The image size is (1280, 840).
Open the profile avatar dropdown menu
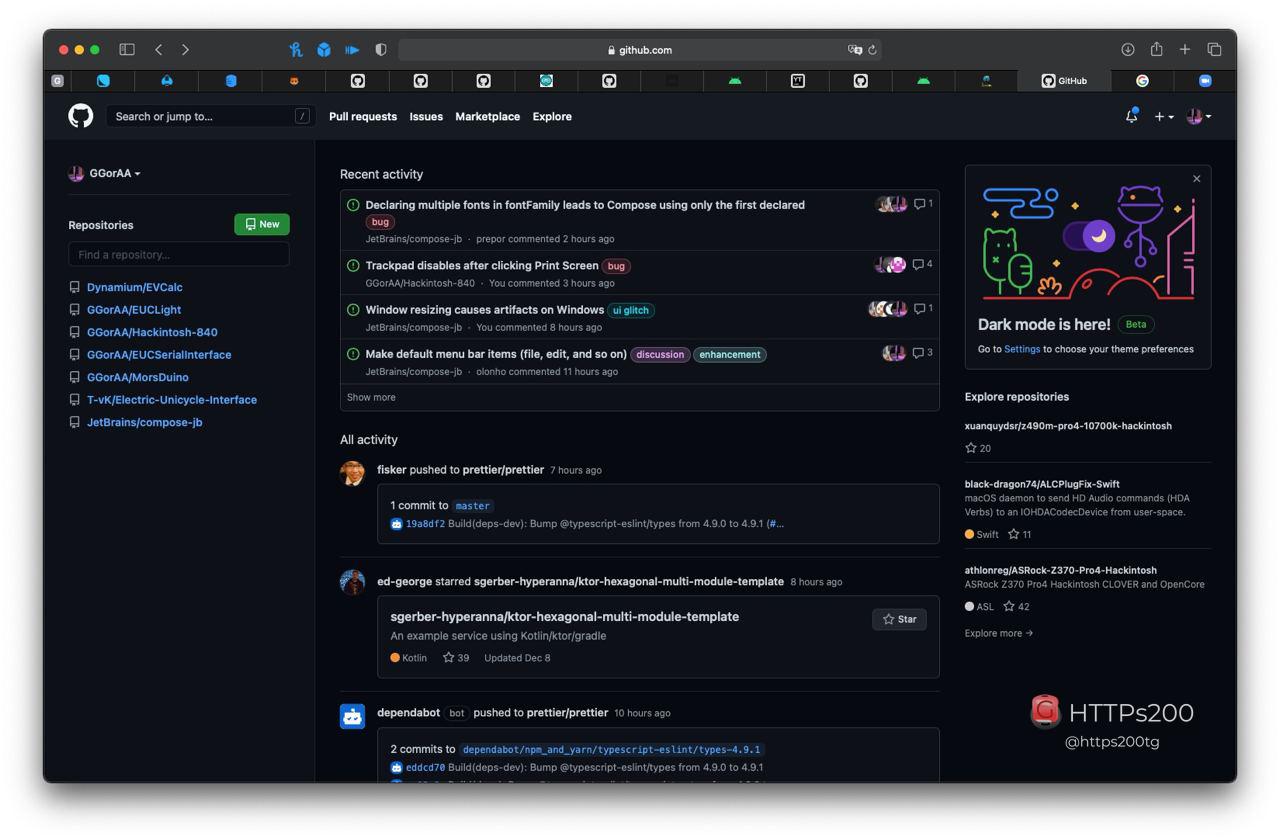(1199, 116)
